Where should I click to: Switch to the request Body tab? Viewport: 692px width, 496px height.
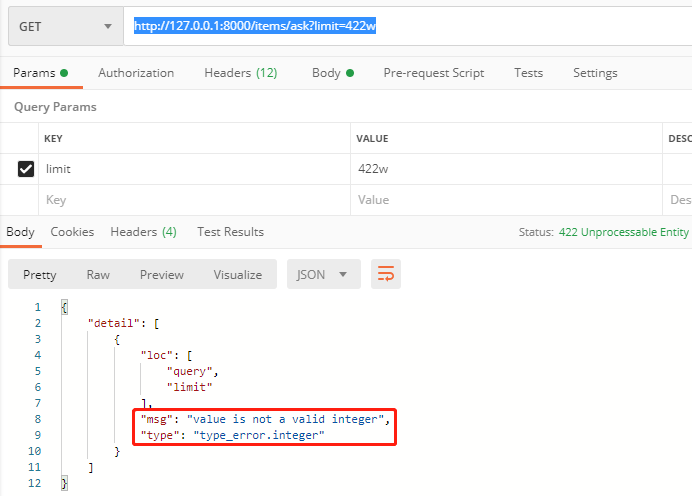332,73
